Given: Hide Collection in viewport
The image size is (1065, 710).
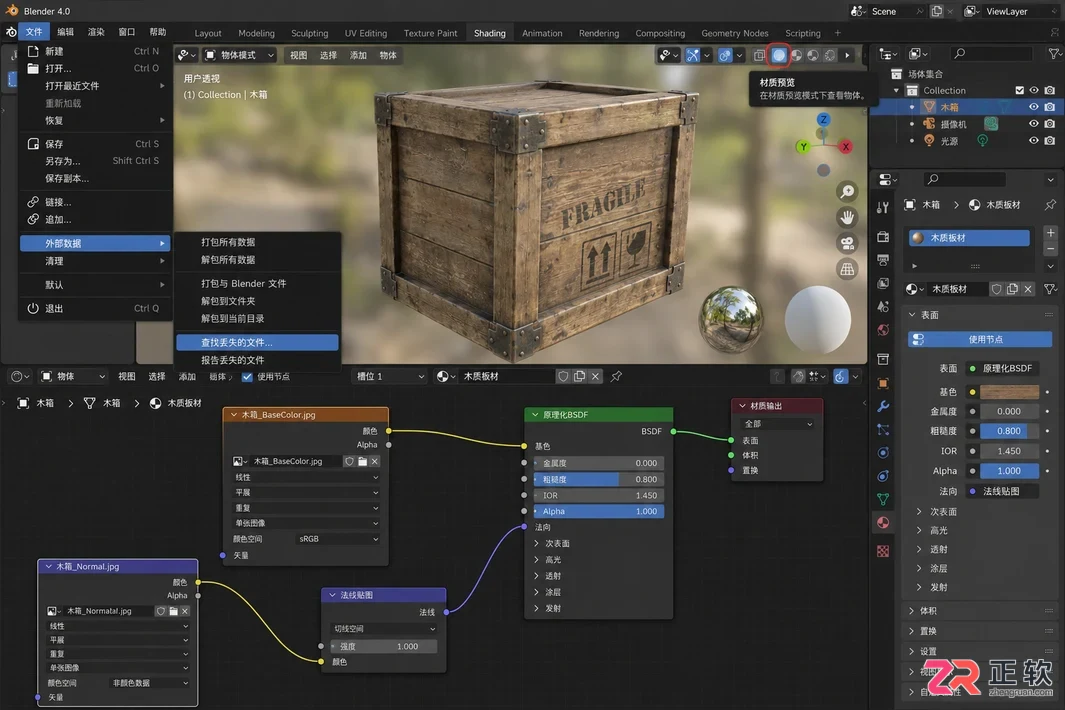Looking at the screenshot, I should click(1034, 90).
